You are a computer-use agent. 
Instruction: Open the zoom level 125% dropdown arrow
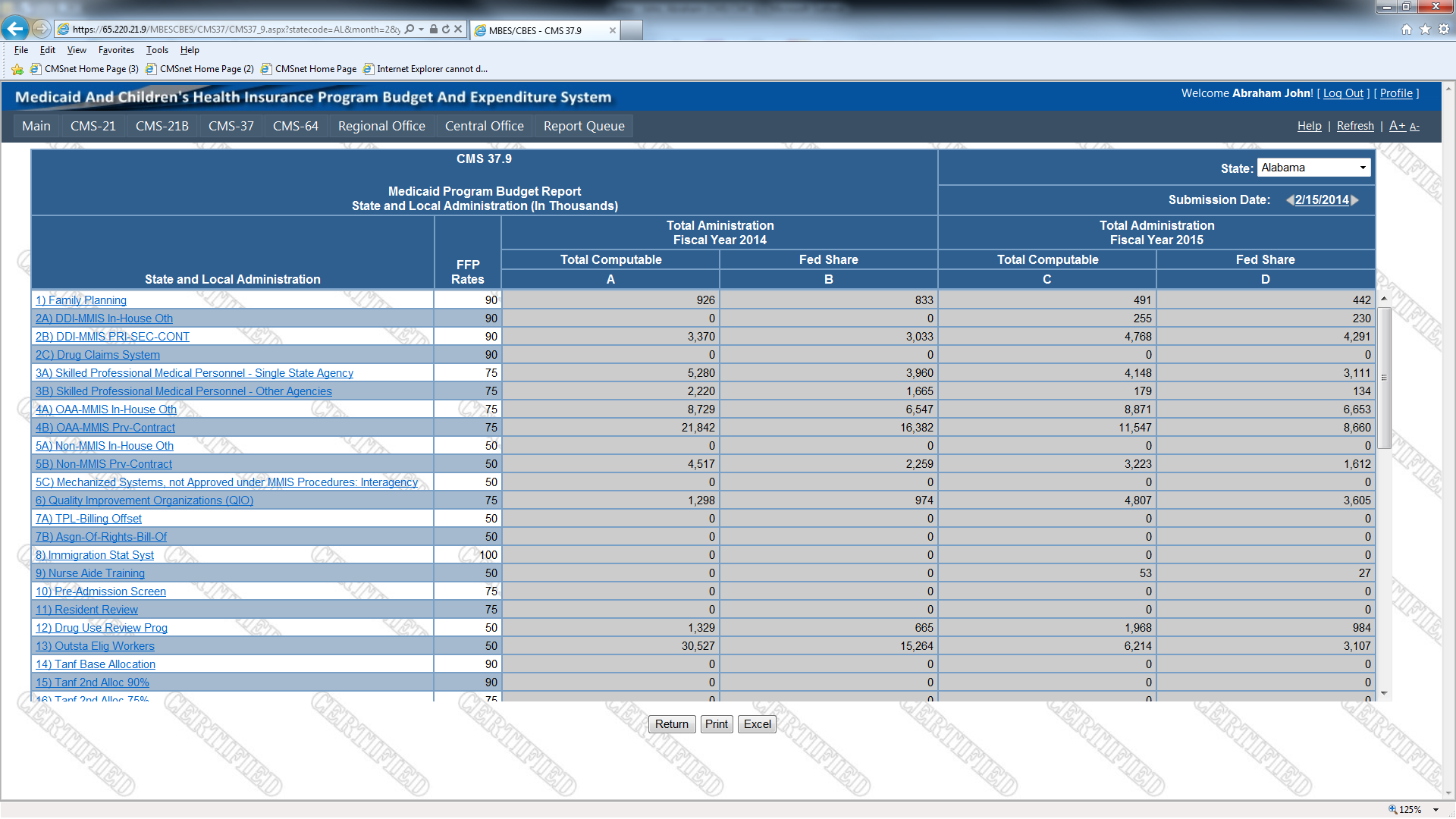1436,810
